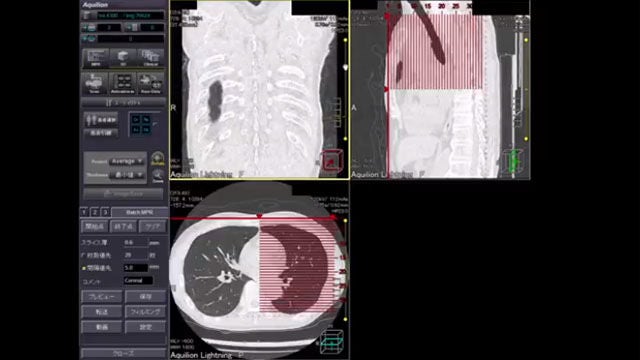Switch to tab 2
Screen dimensions: 640x360
[x=95, y=212]
